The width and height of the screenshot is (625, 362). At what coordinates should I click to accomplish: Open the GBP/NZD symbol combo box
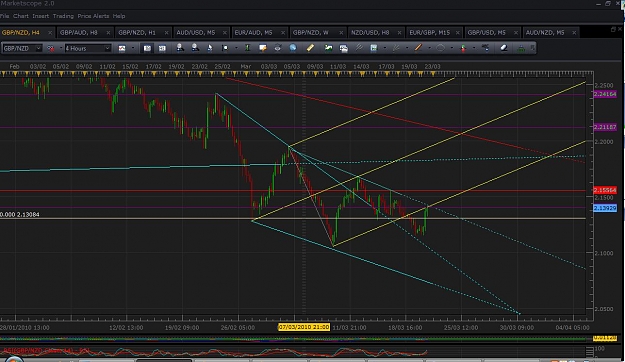22,48
